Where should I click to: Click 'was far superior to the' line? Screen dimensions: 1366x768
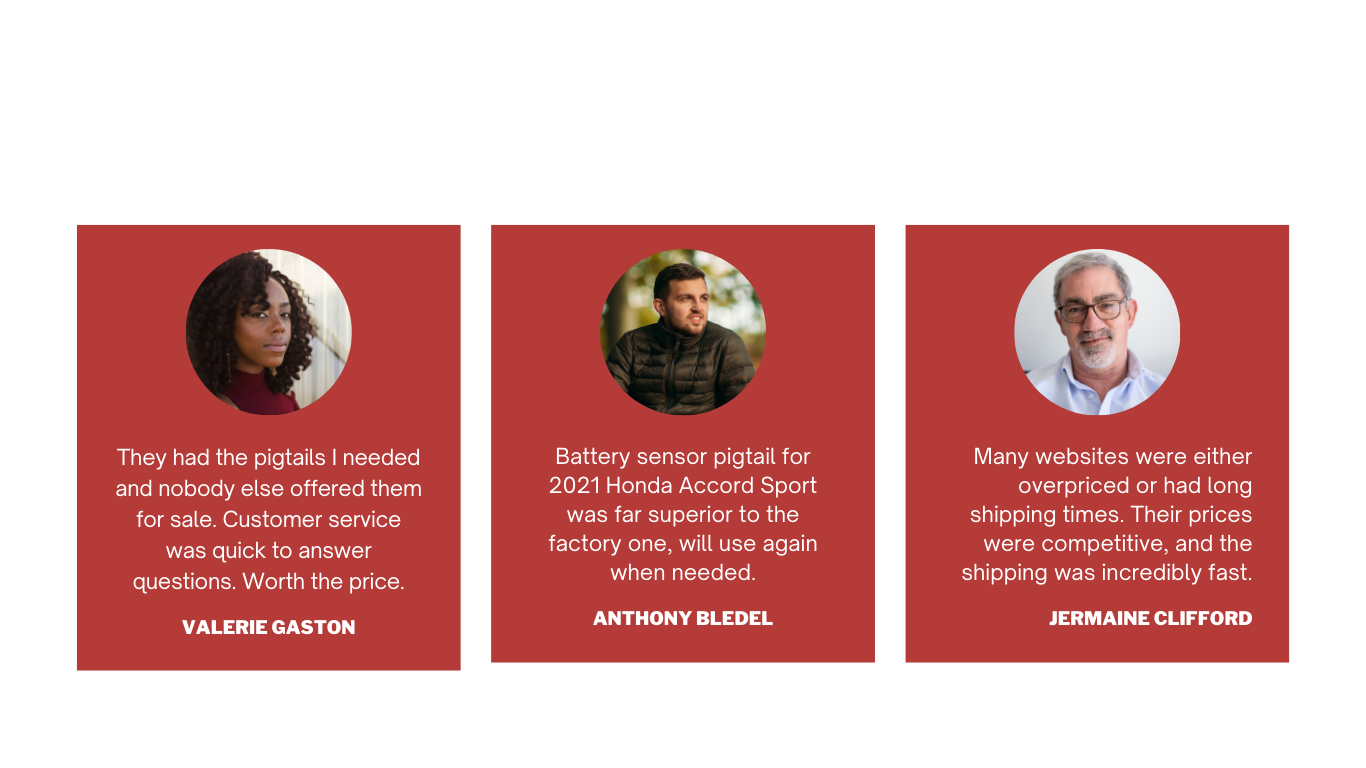[x=683, y=514]
